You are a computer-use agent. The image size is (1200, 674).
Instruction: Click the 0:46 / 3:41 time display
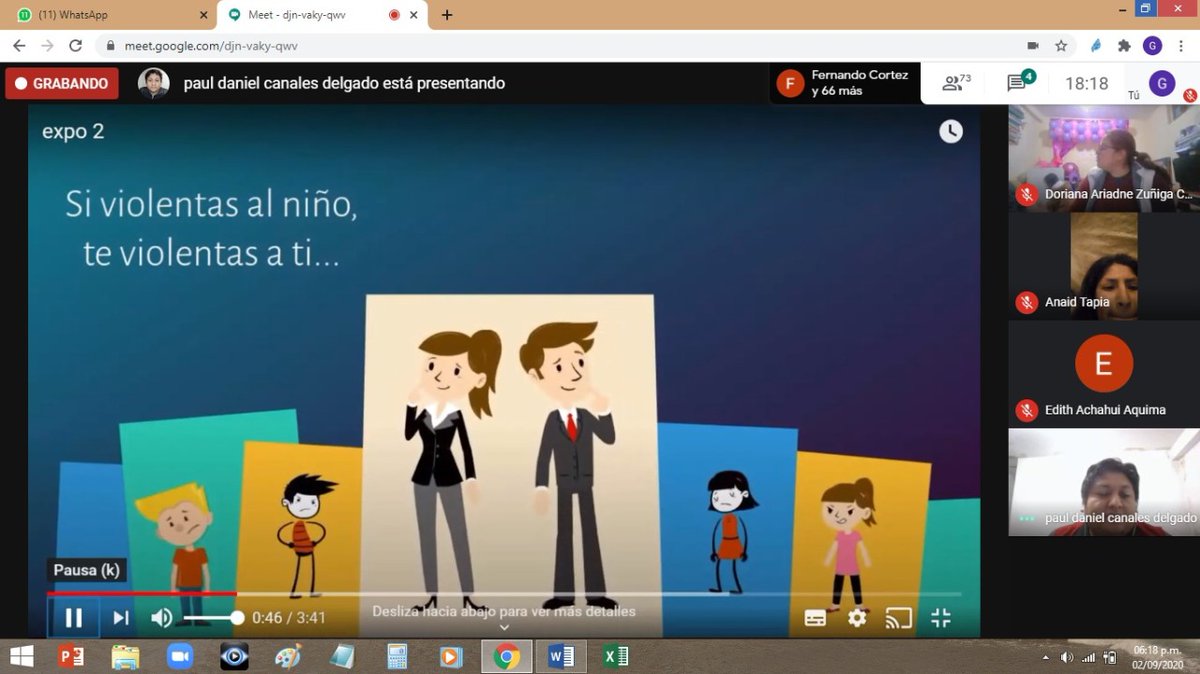pyautogui.click(x=289, y=618)
